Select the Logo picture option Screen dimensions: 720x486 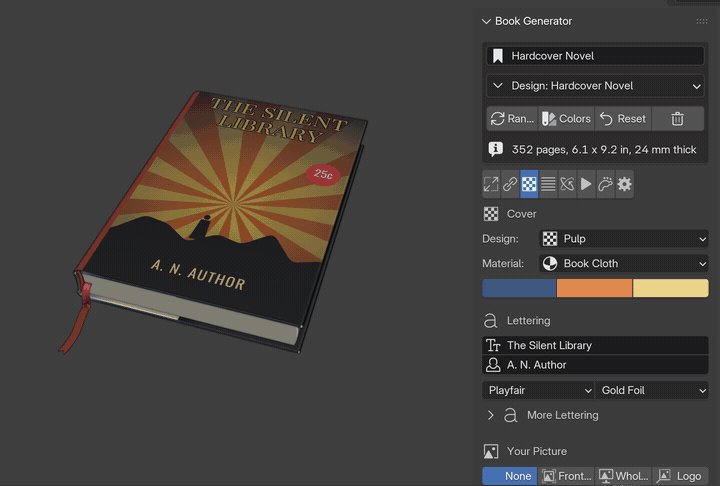coord(680,476)
